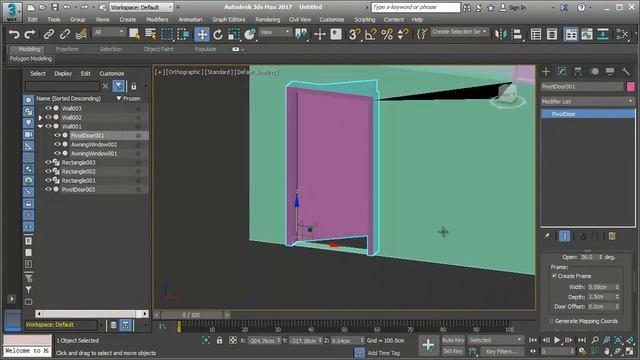Toggle Angle Snap icon
The image size is (640, 360).
370,34
